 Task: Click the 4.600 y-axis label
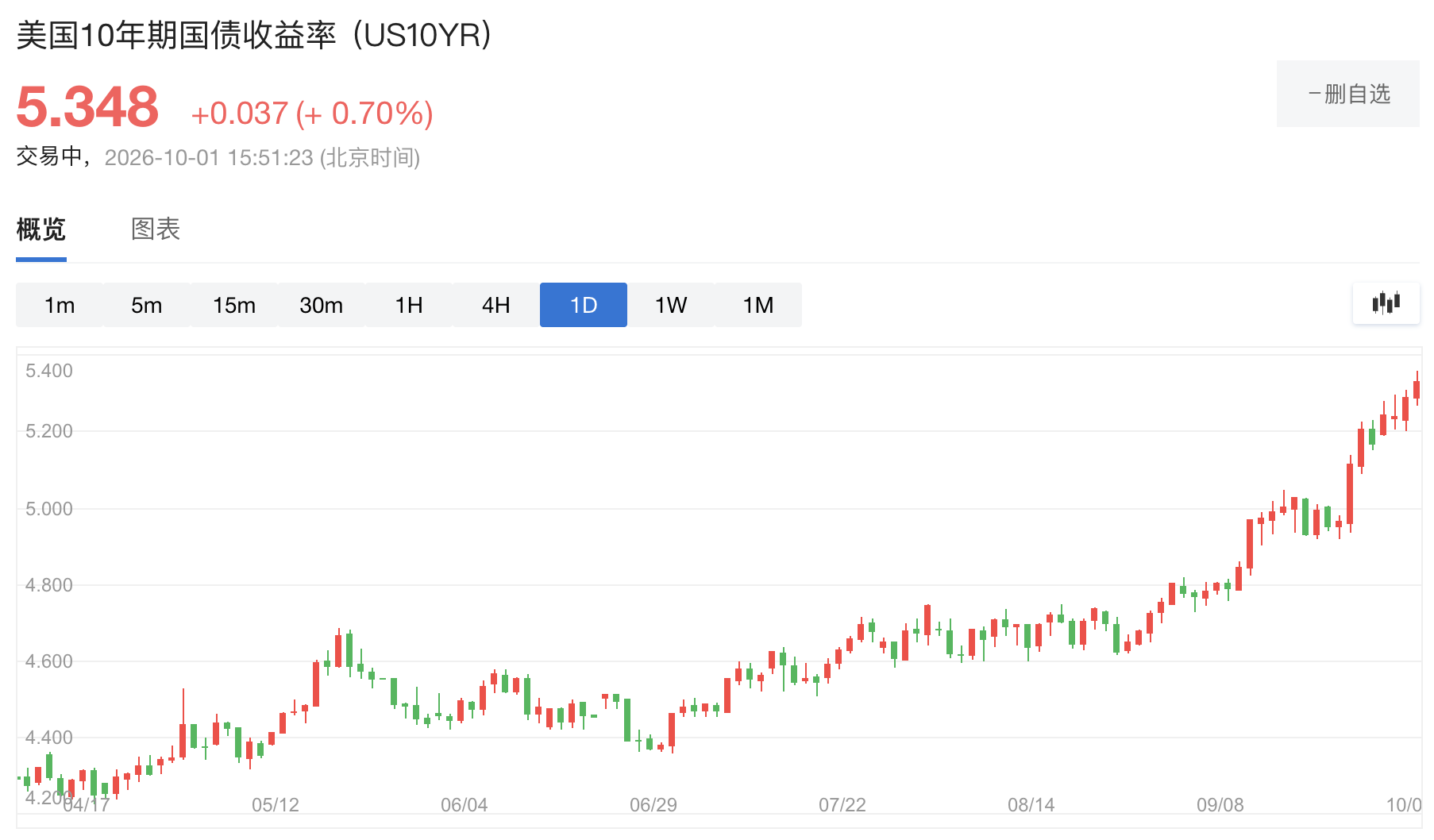pos(48,661)
